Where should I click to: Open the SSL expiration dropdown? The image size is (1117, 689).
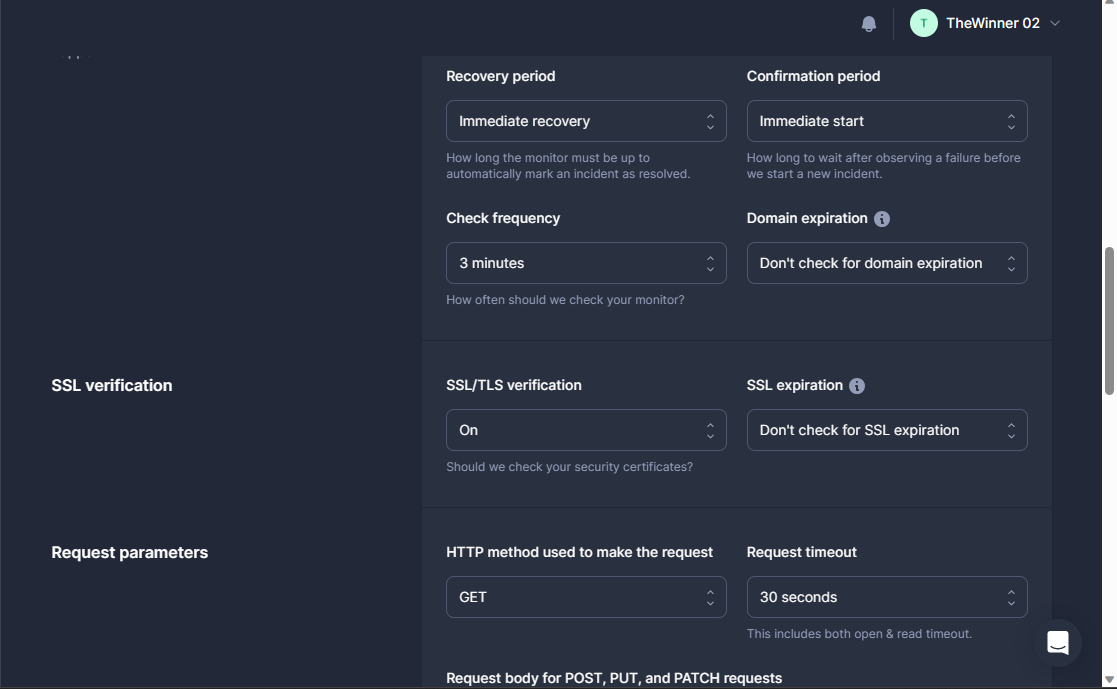(886, 430)
